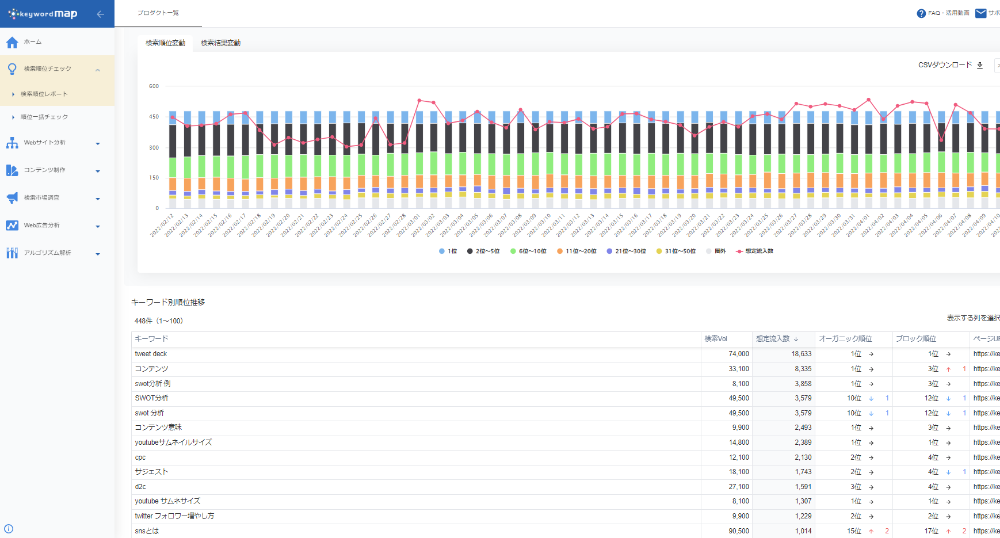Image resolution: width=1000 pixels, height=538 pixels.
Task: Collapse the 検索順位チェック menu chevron
Action: pos(97,70)
